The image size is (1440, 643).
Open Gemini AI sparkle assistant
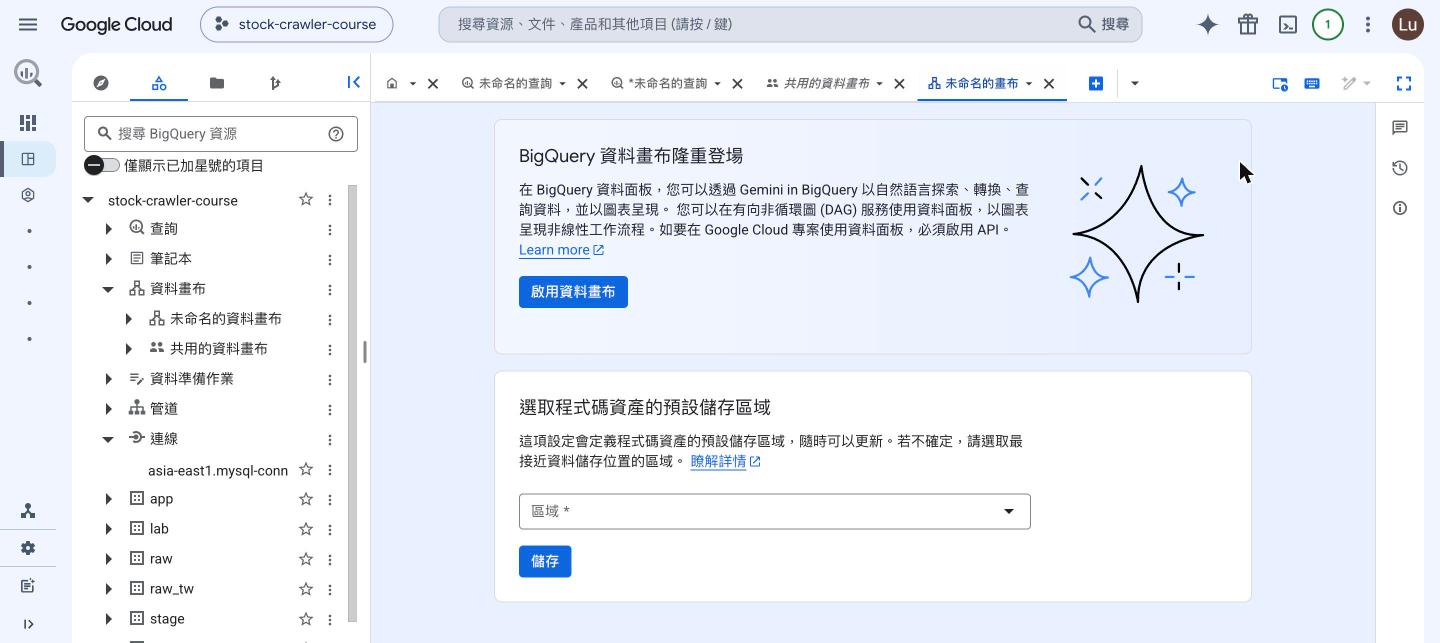pyautogui.click(x=1208, y=24)
